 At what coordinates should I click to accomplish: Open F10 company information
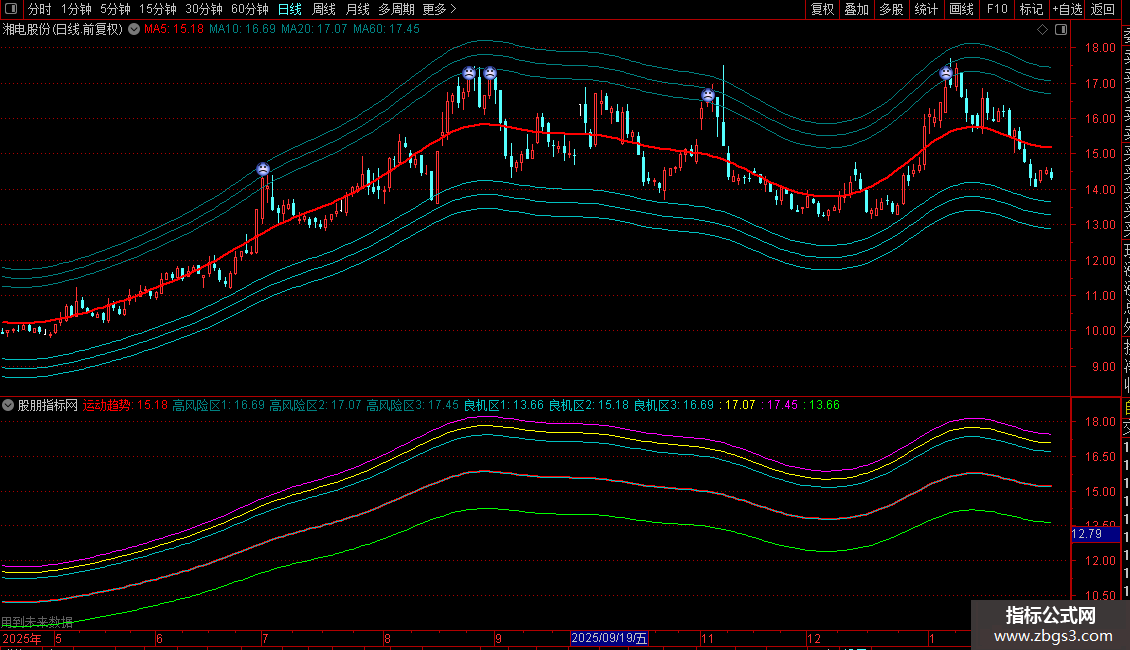pos(997,9)
